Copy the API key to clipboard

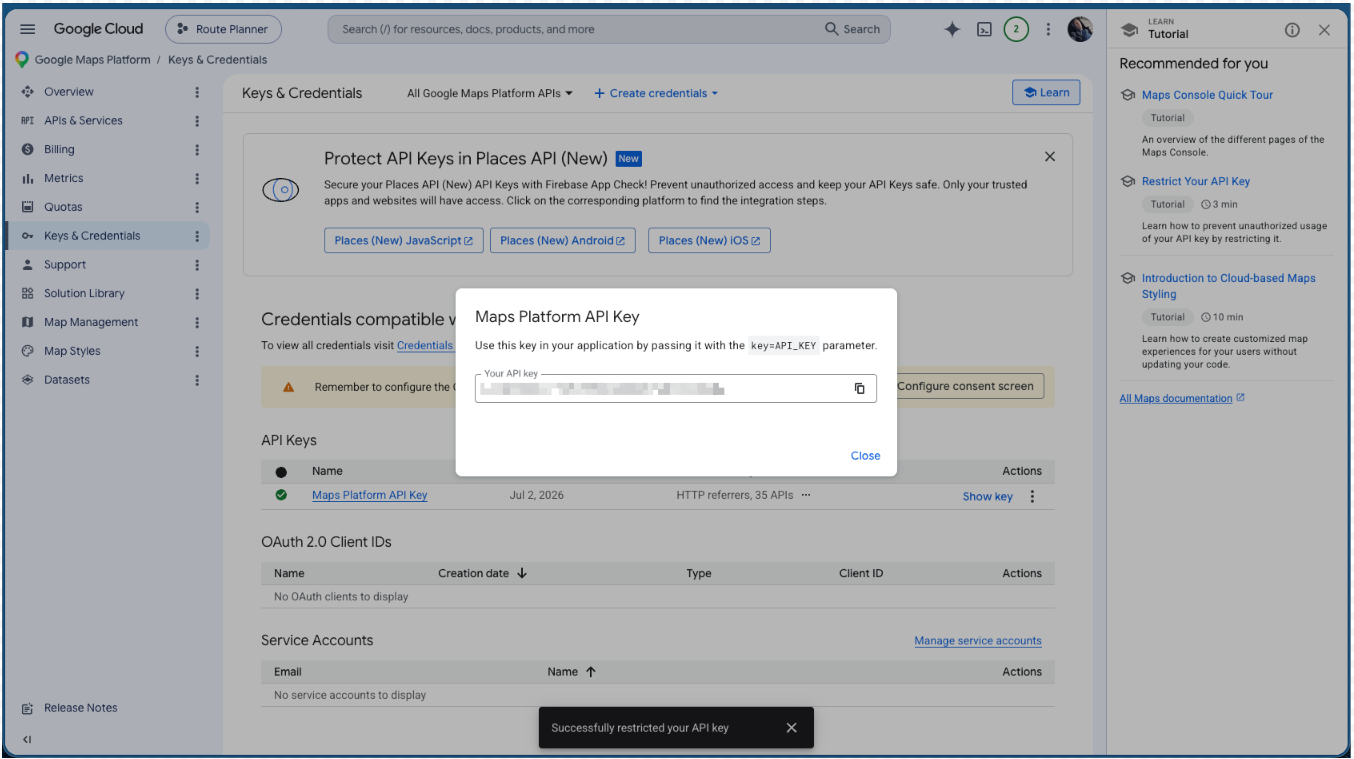[x=859, y=388]
